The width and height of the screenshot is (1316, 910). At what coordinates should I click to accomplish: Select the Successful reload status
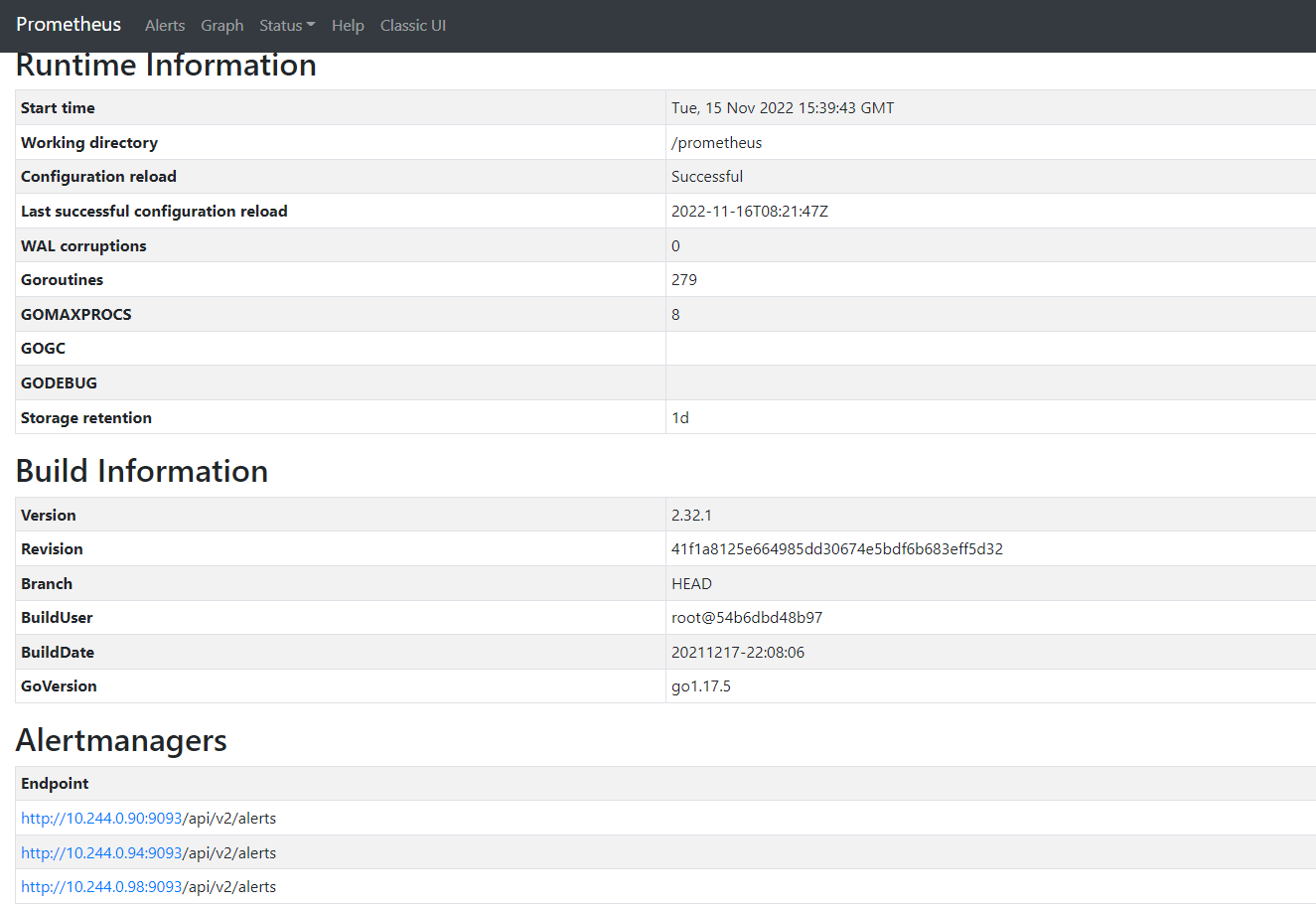click(x=707, y=177)
